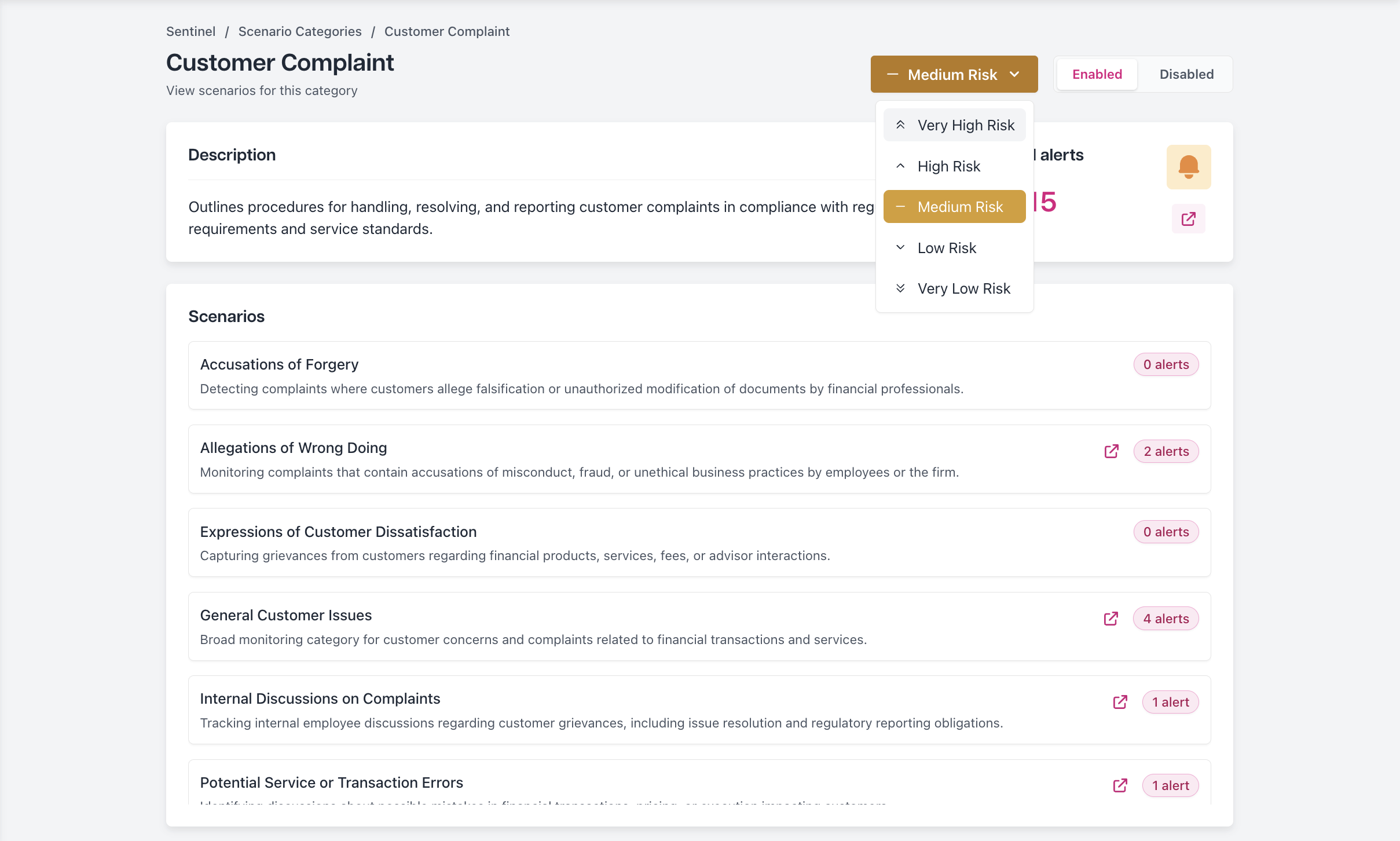This screenshot has width=1400, height=841.
Task: Pick Very Low Risk from list
Action: tap(963, 288)
